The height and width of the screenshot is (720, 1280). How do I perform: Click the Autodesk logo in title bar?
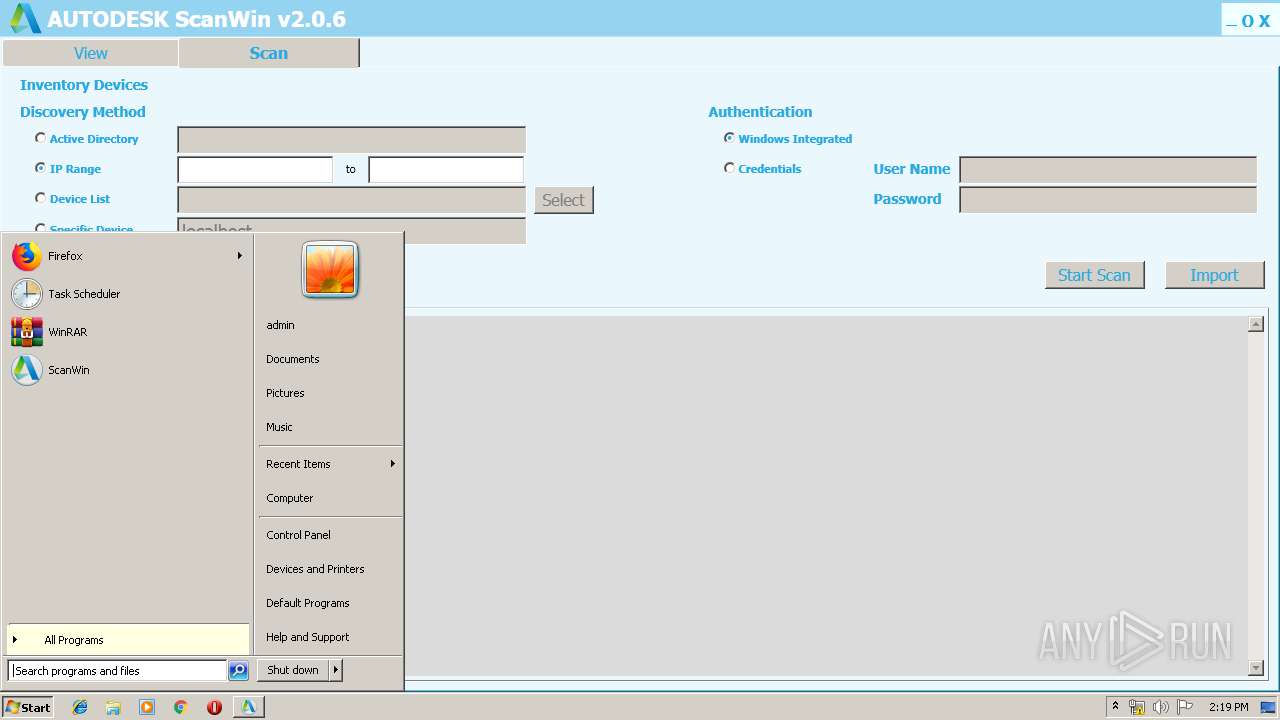[x=25, y=18]
